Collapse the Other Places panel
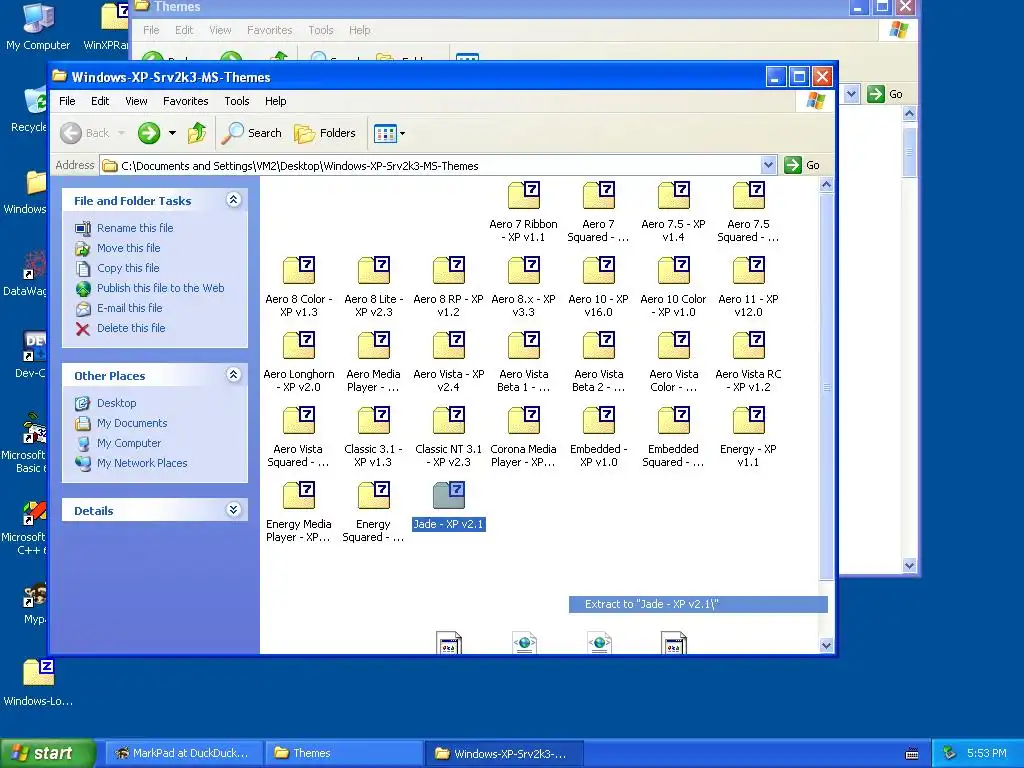Viewport: 1024px width, 768px height. pos(233,375)
